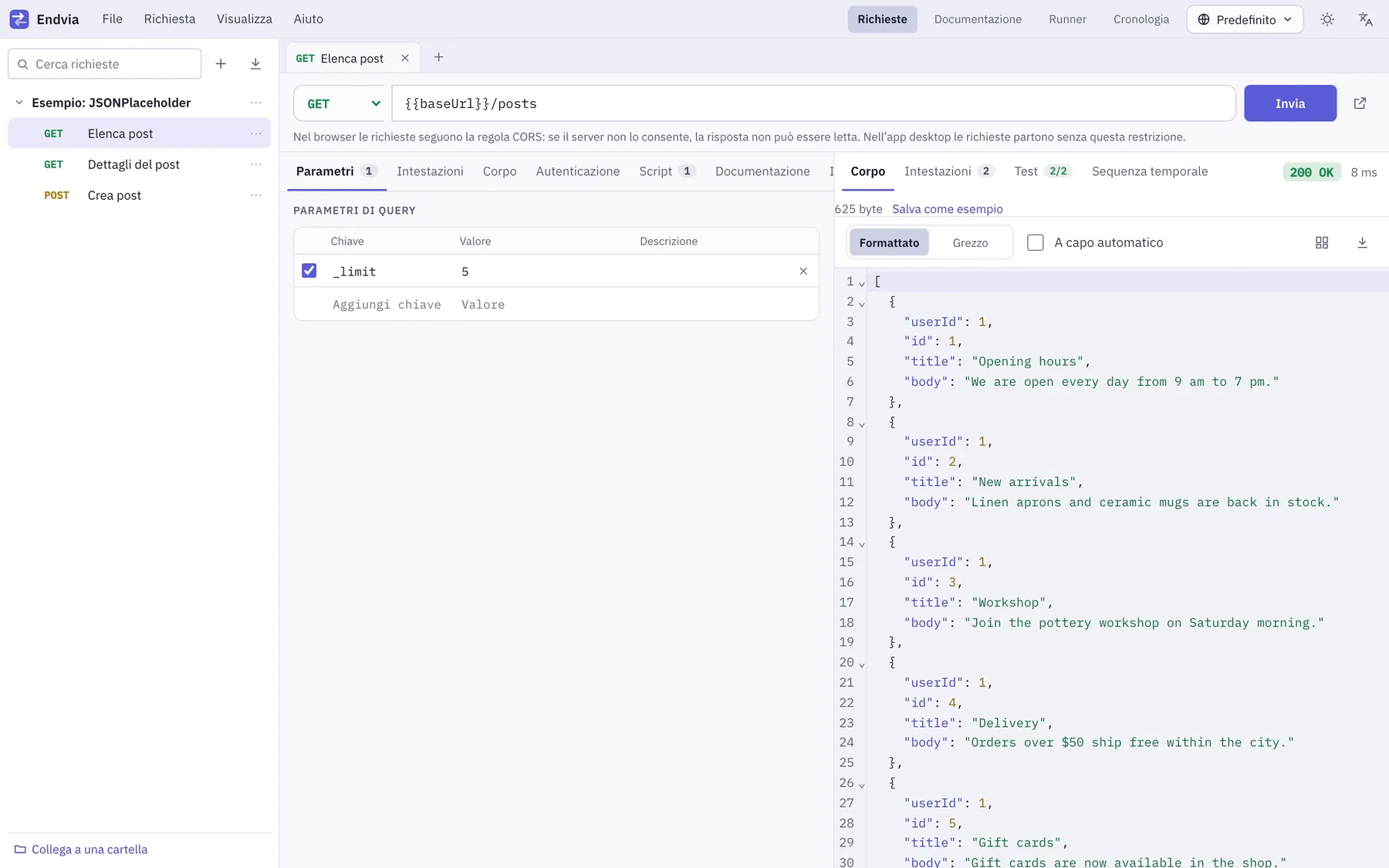
Task: Open the Visualizza menu
Action: pos(244,19)
